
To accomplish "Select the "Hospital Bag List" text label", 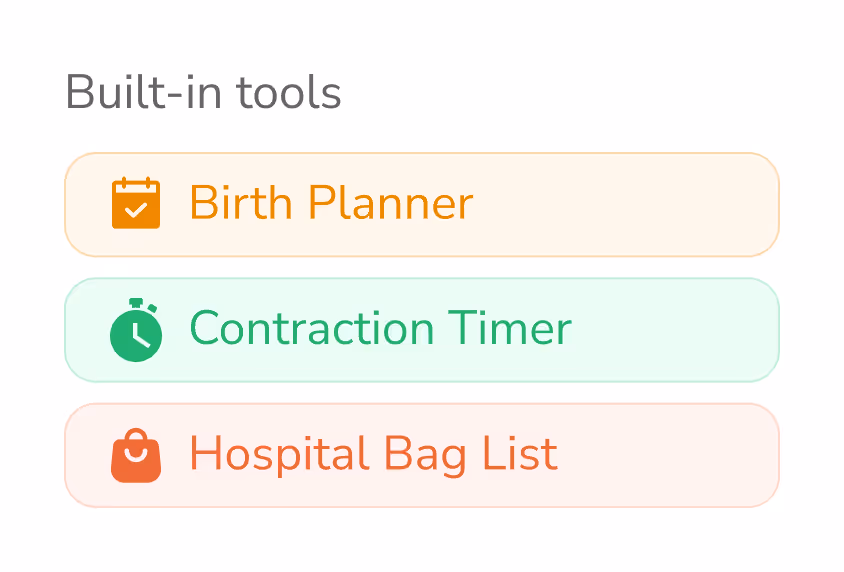I will pos(374,455).
